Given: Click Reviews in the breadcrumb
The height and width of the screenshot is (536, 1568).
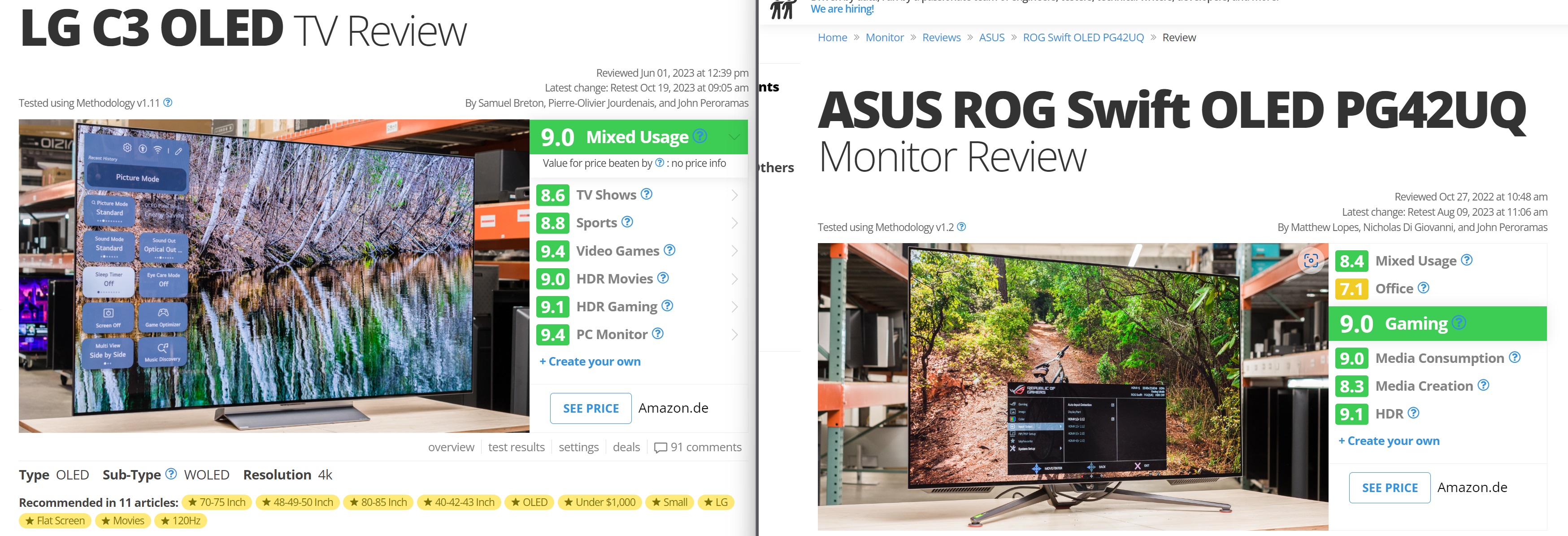Looking at the screenshot, I should tap(941, 37).
